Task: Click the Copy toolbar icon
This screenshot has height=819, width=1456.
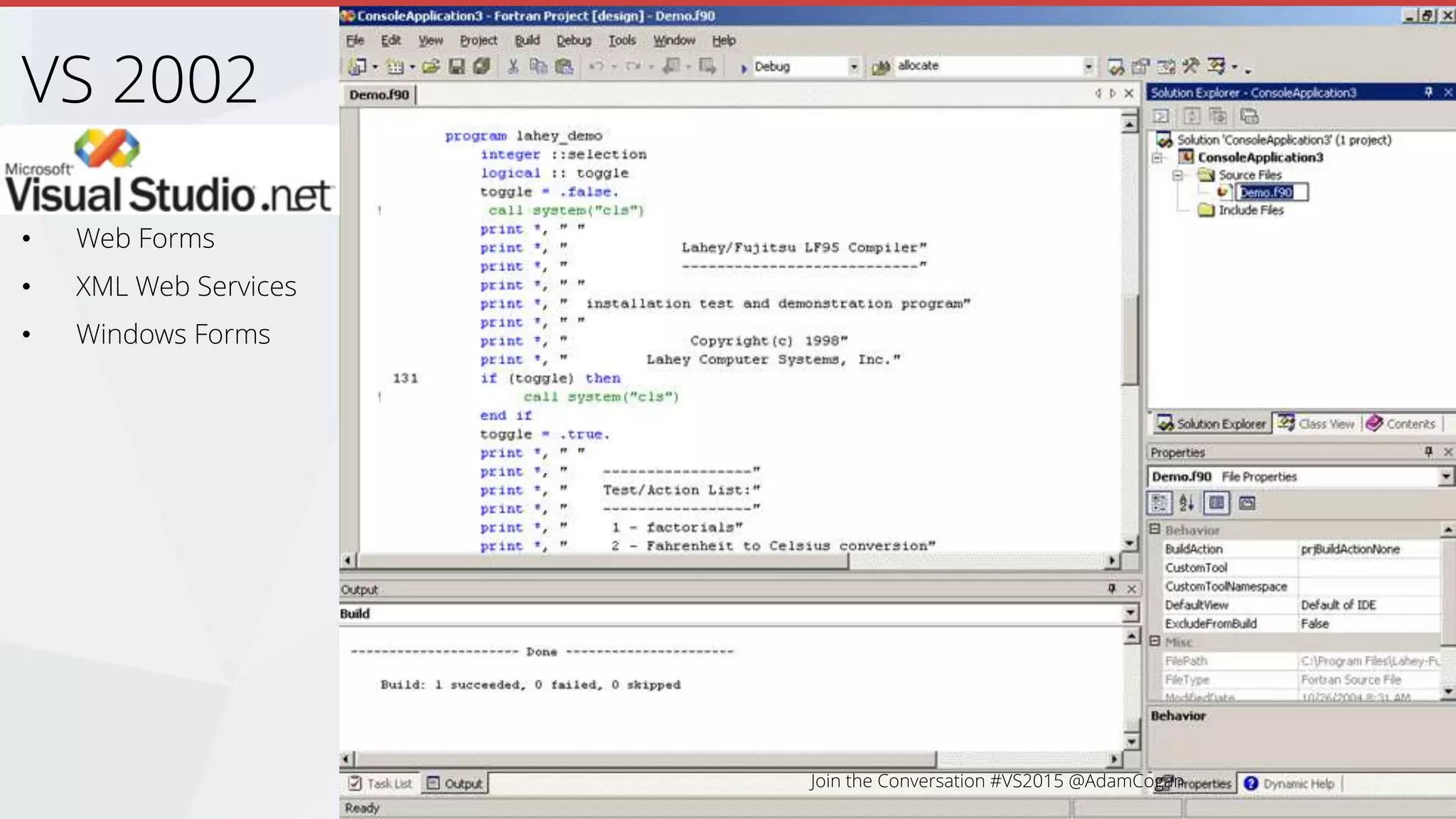Action: point(538,67)
